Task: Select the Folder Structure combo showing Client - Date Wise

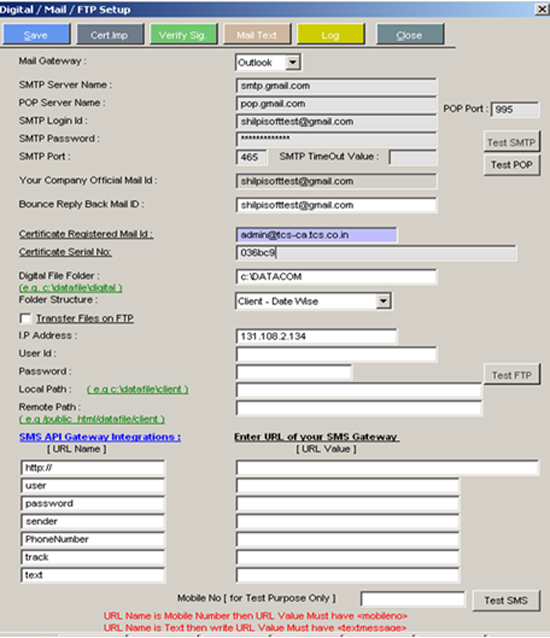Action: click(313, 301)
